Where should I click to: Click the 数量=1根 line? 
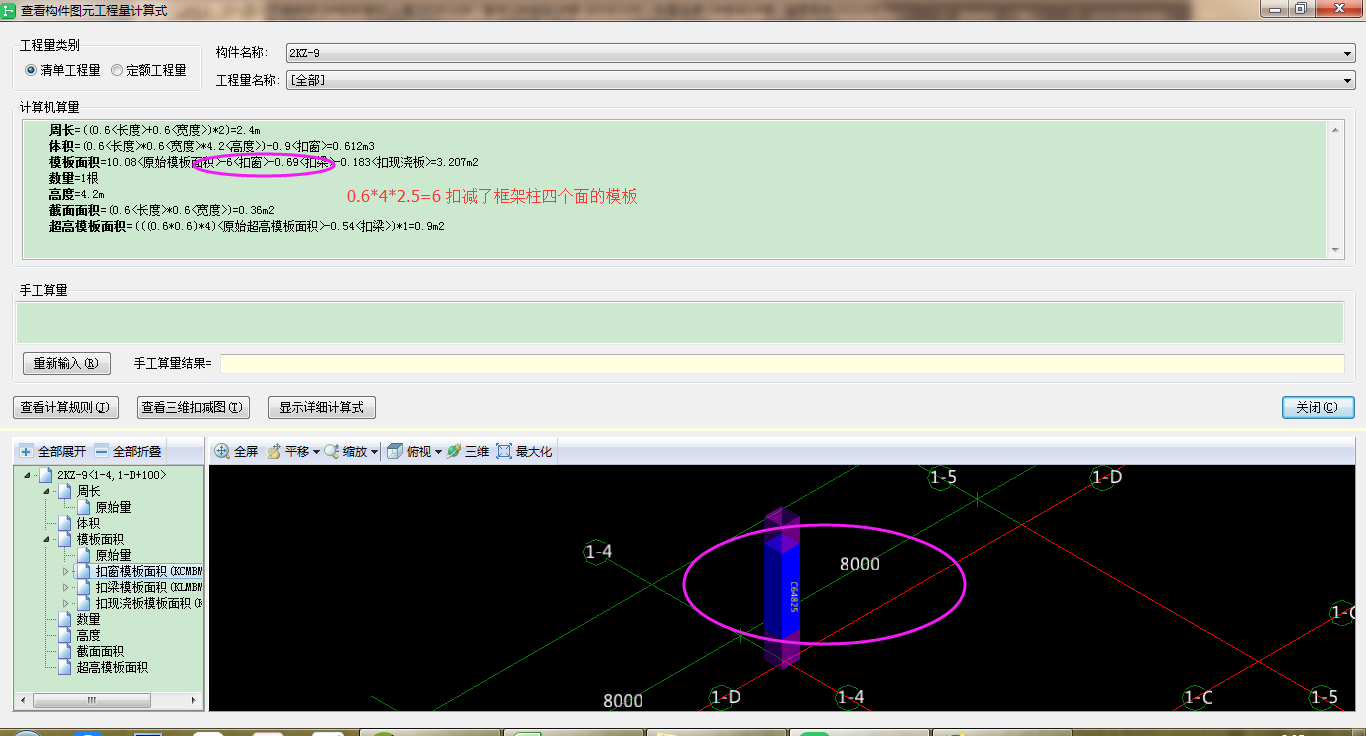(x=73, y=178)
